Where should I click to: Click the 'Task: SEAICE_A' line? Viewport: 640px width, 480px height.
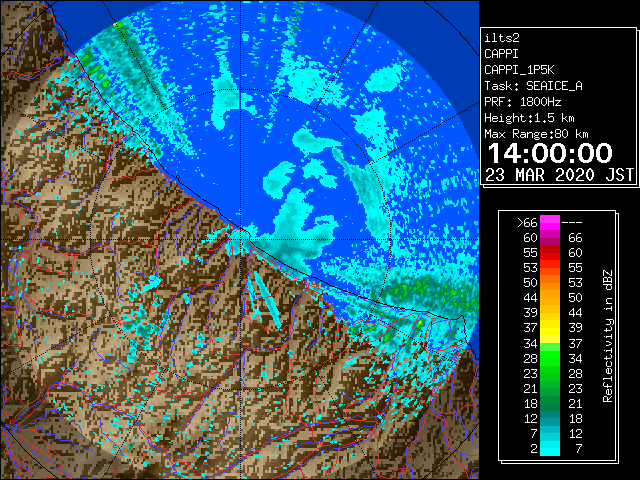click(533, 86)
